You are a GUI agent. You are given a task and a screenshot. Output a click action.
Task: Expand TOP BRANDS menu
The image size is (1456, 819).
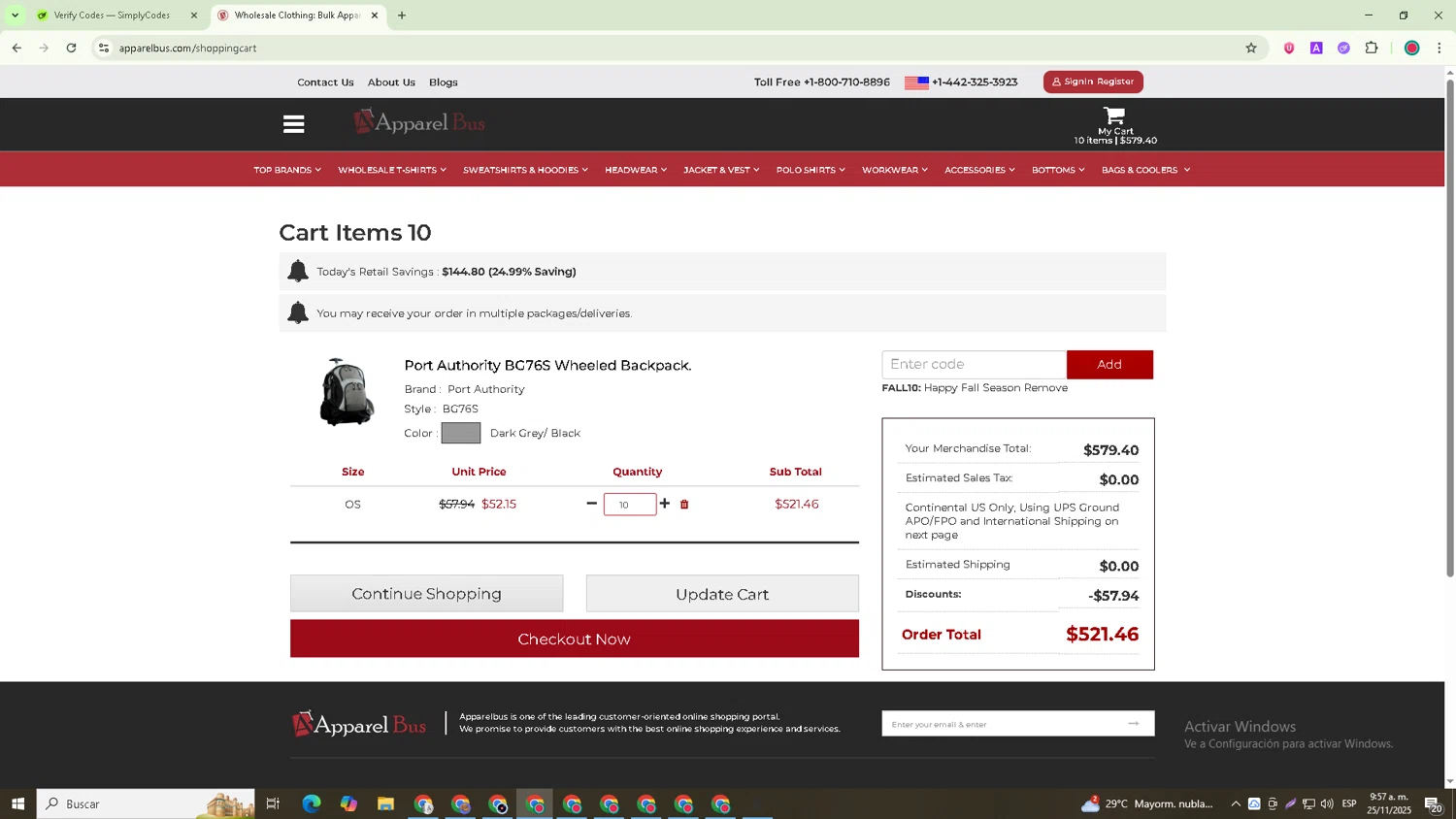click(287, 170)
